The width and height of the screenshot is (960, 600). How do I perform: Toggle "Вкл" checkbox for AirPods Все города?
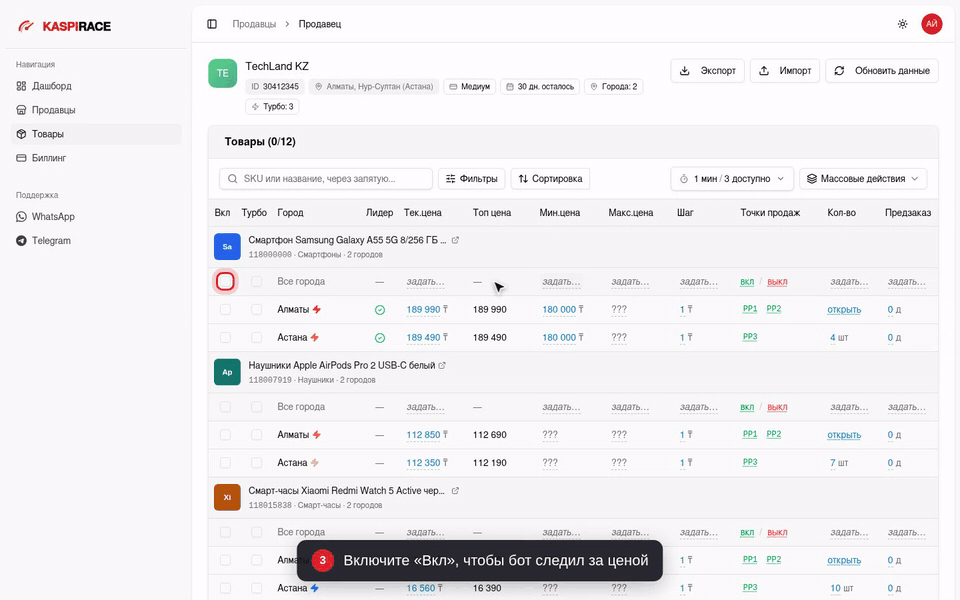(225, 407)
